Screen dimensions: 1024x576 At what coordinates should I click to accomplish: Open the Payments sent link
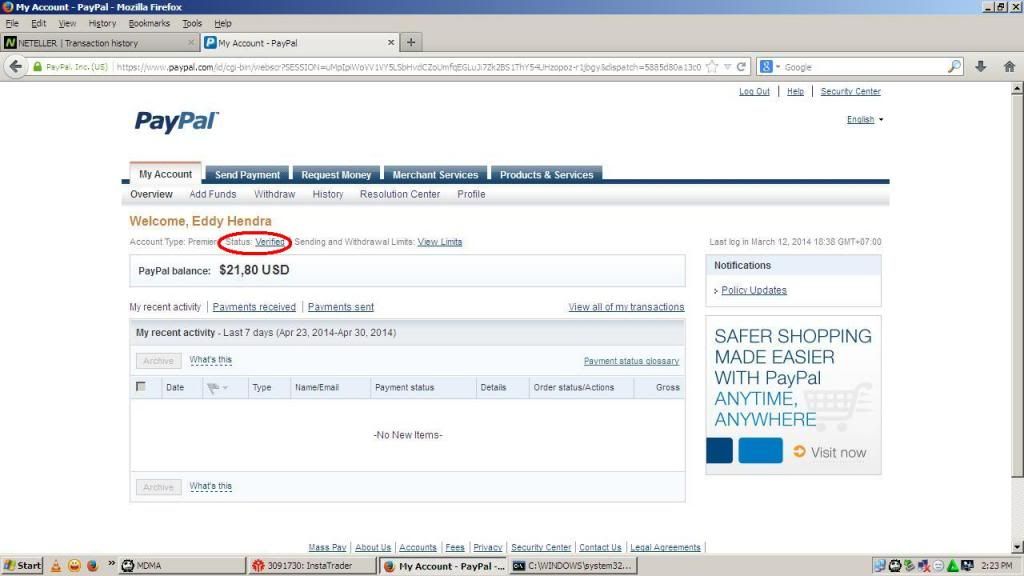[341, 307]
